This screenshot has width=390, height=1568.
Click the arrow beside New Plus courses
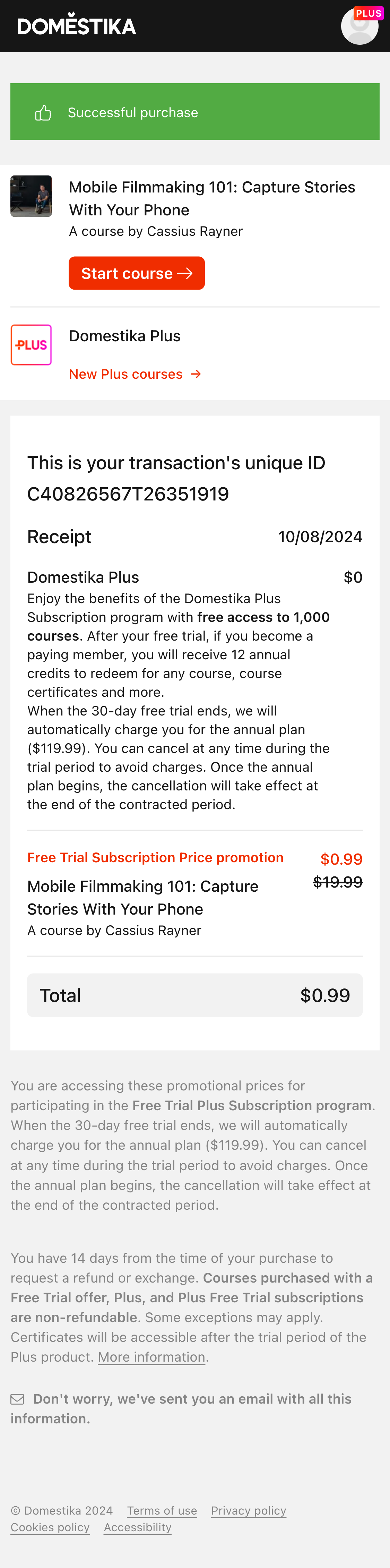(196, 374)
